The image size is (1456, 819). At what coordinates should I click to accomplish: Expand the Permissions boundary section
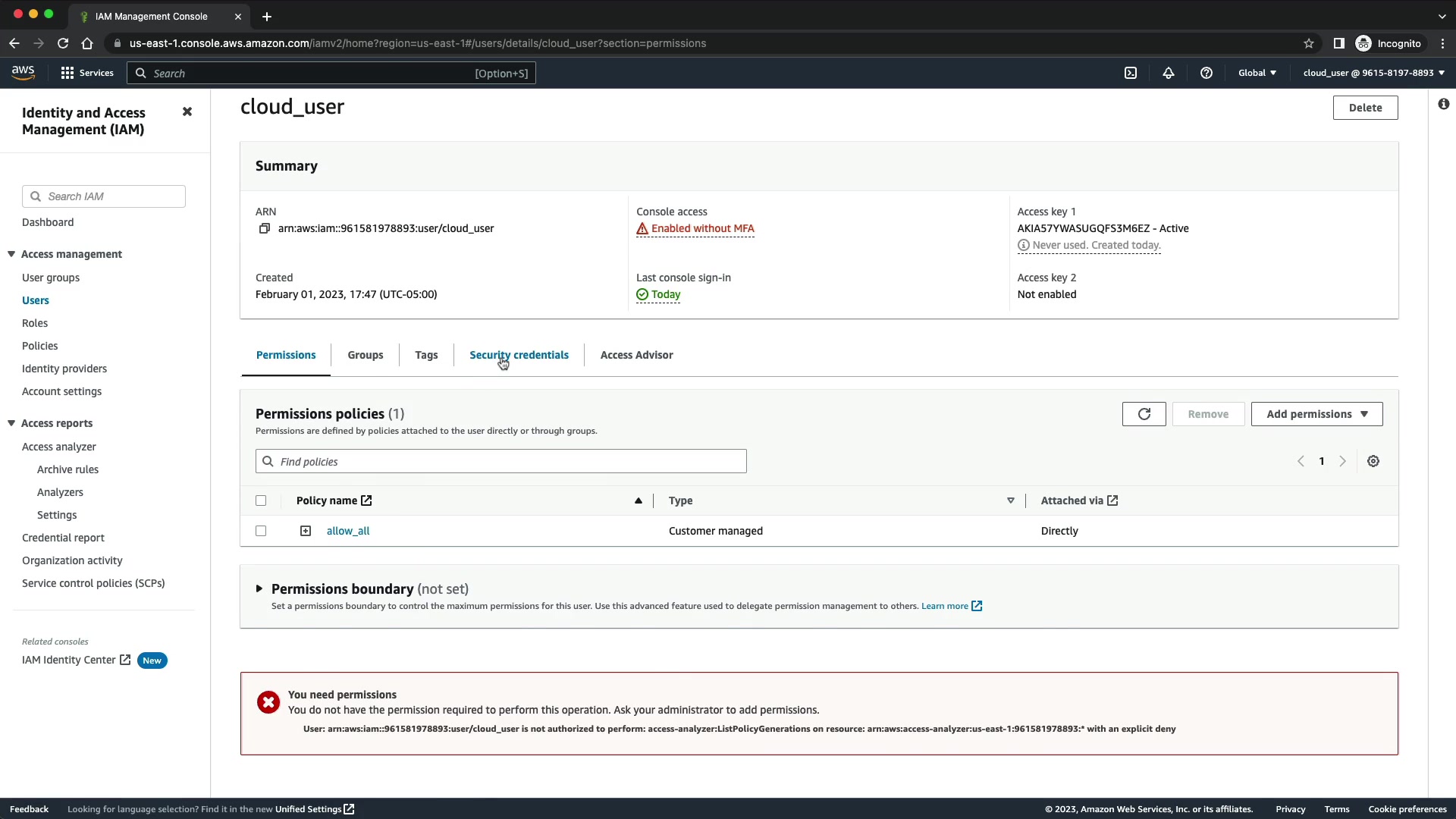pos(259,588)
